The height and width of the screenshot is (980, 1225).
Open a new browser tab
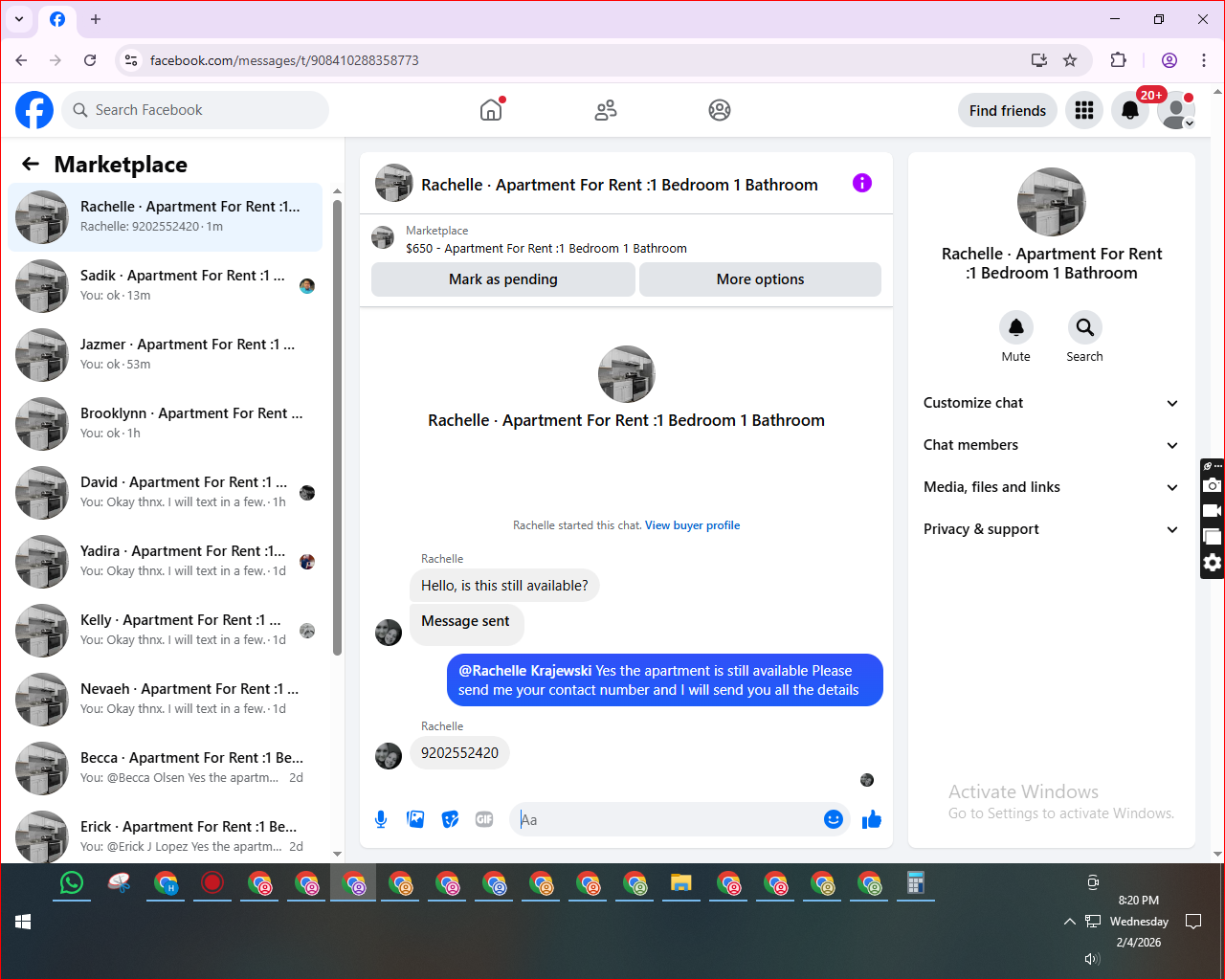(96, 19)
